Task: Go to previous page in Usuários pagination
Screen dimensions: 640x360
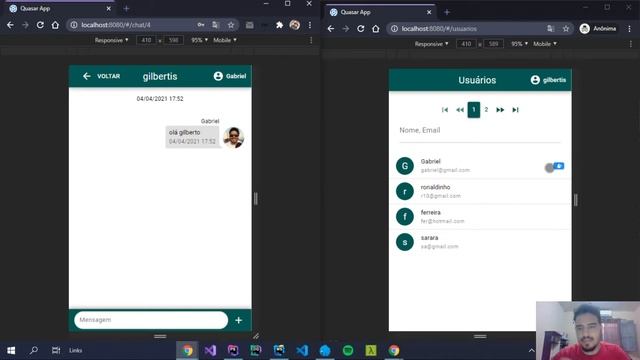Action: 460,110
